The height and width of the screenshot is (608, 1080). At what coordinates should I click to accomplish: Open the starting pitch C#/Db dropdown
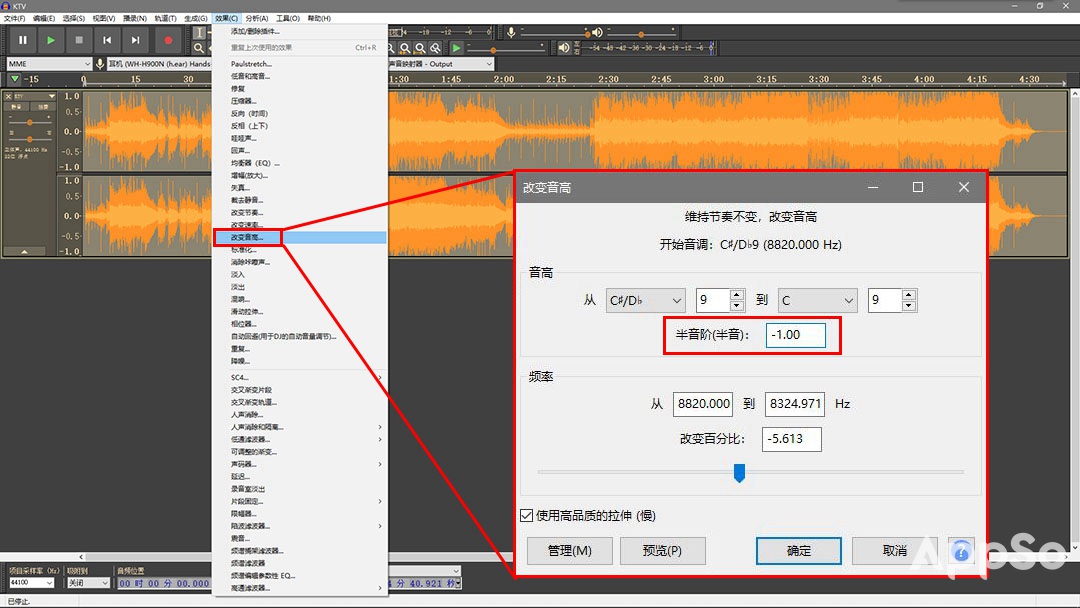pos(645,300)
